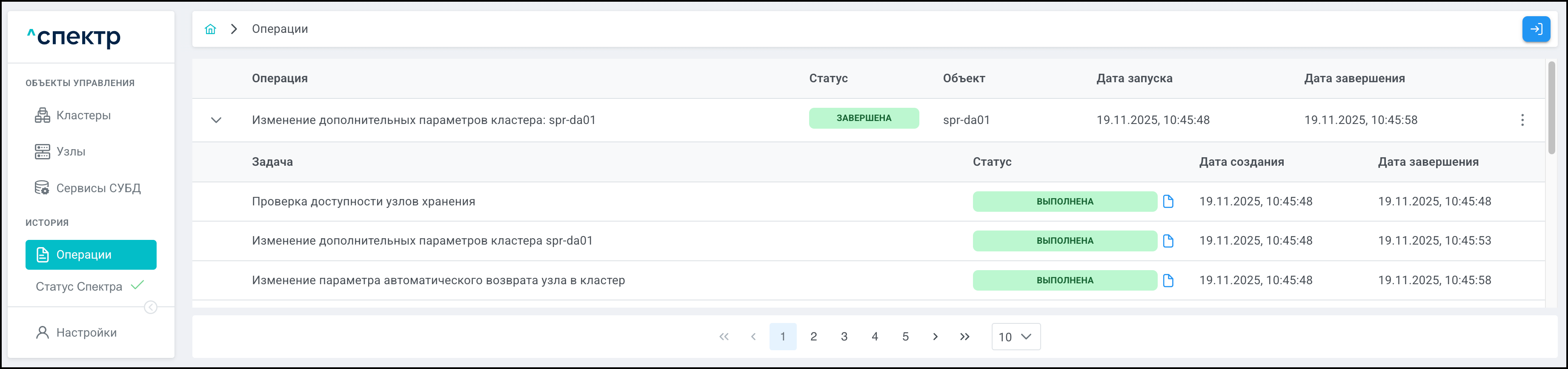
Task: Go to the next page arrow
Action: click(935, 337)
